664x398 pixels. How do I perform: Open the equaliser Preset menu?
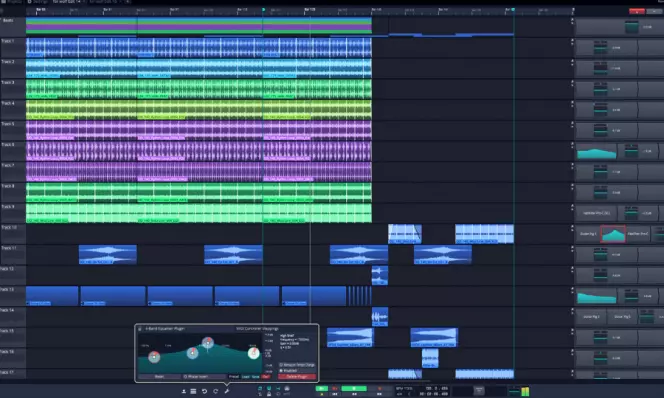click(234, 376)
